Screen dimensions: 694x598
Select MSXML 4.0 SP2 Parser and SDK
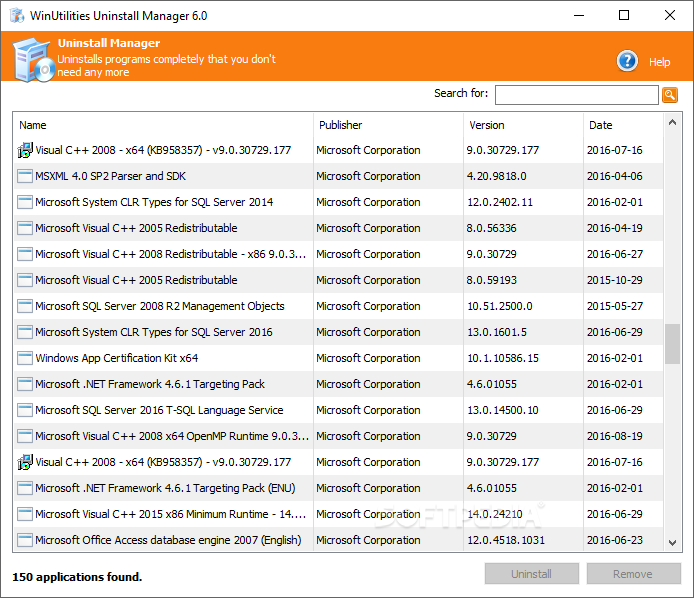point(111,176)
